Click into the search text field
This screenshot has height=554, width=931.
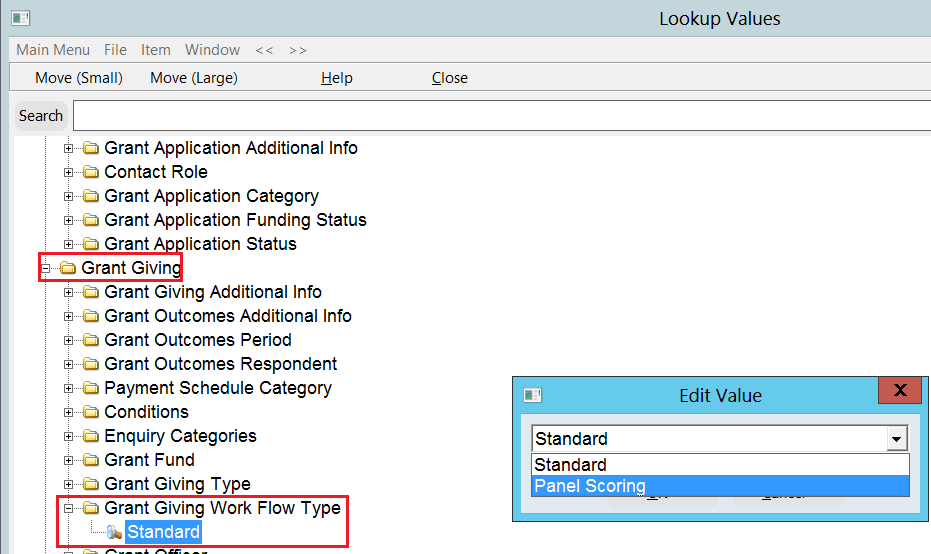point(502,115)
